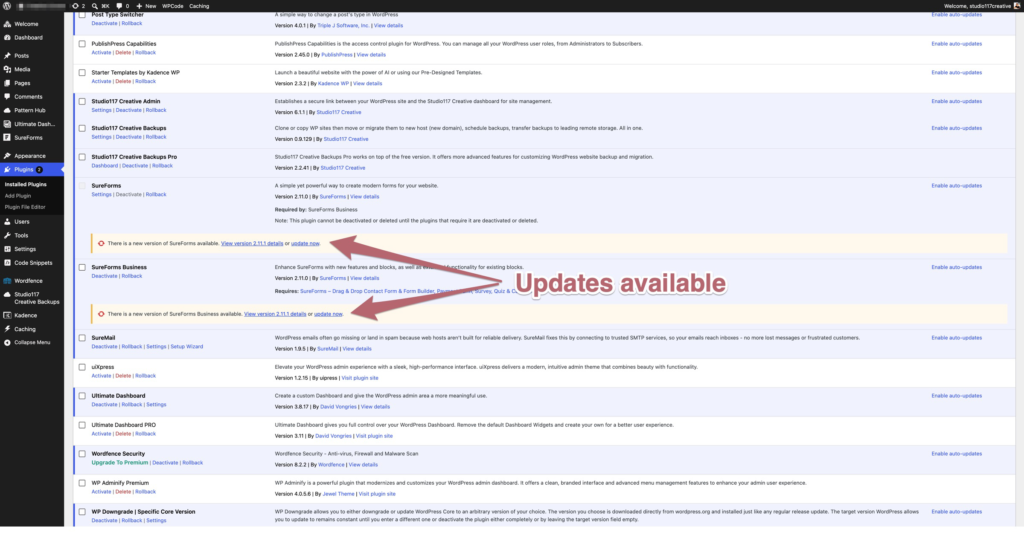The height and width of the screenshot is (544, 1024).
Task: Open the Caching lightning icon in sidebar
Action: point(7,329)
